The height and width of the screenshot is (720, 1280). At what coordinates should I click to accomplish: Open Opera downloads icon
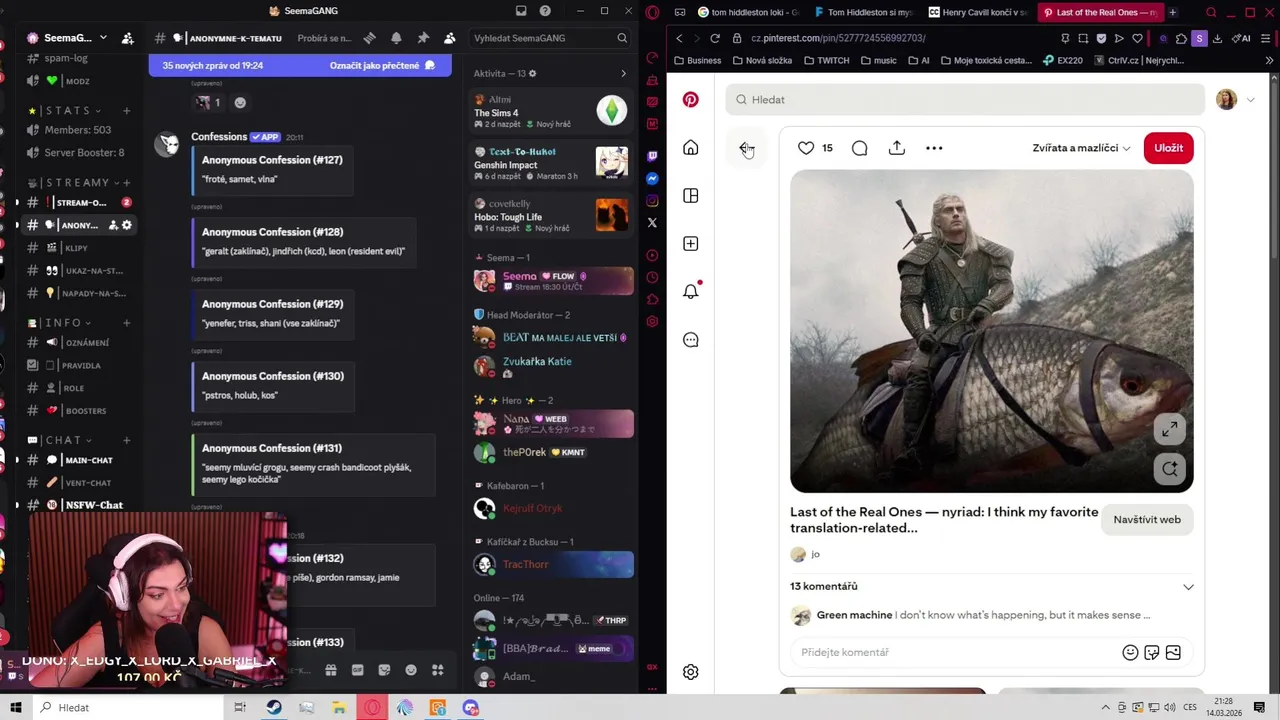pos(1219,38)
